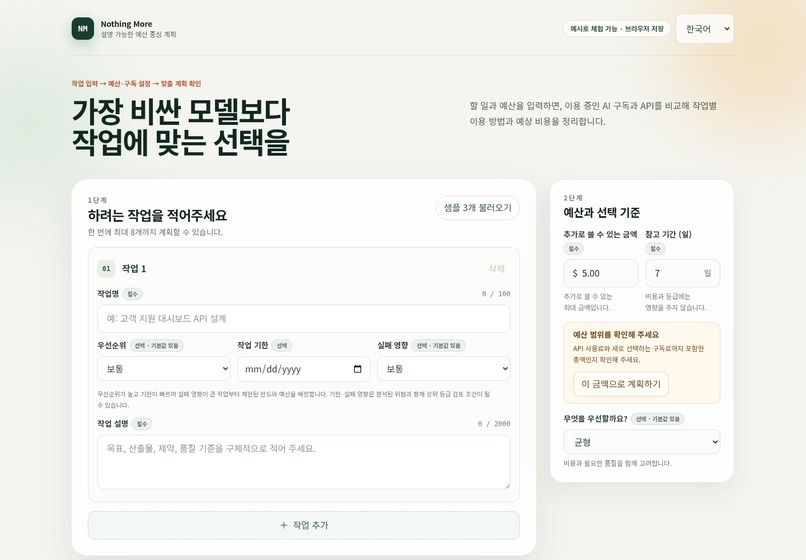Open the calendar picker icon in 작업 기한

pyautogui.click(x=358, y=369)
